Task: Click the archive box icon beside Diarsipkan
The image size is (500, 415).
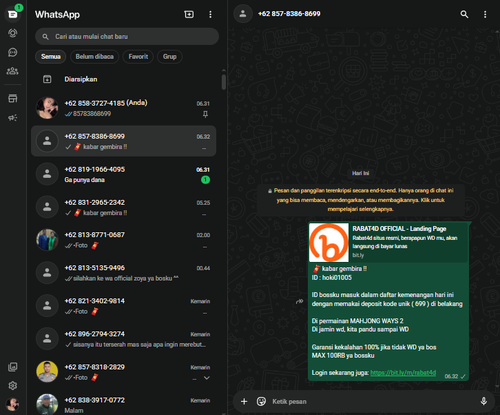Action: pos(47,79)
